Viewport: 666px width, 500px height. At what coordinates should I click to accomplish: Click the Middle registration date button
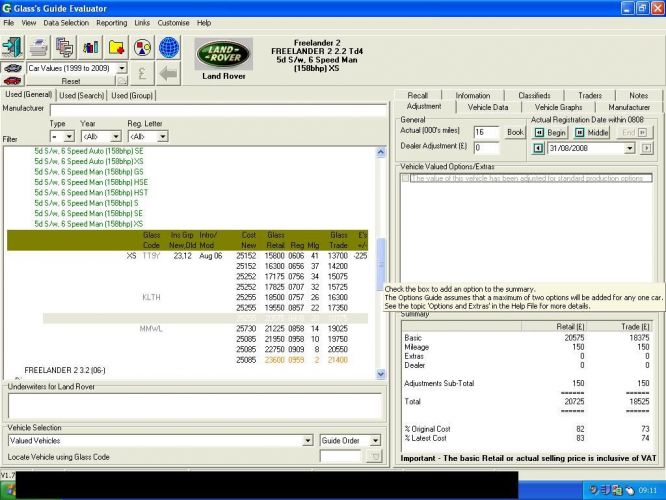click(592, 133)
